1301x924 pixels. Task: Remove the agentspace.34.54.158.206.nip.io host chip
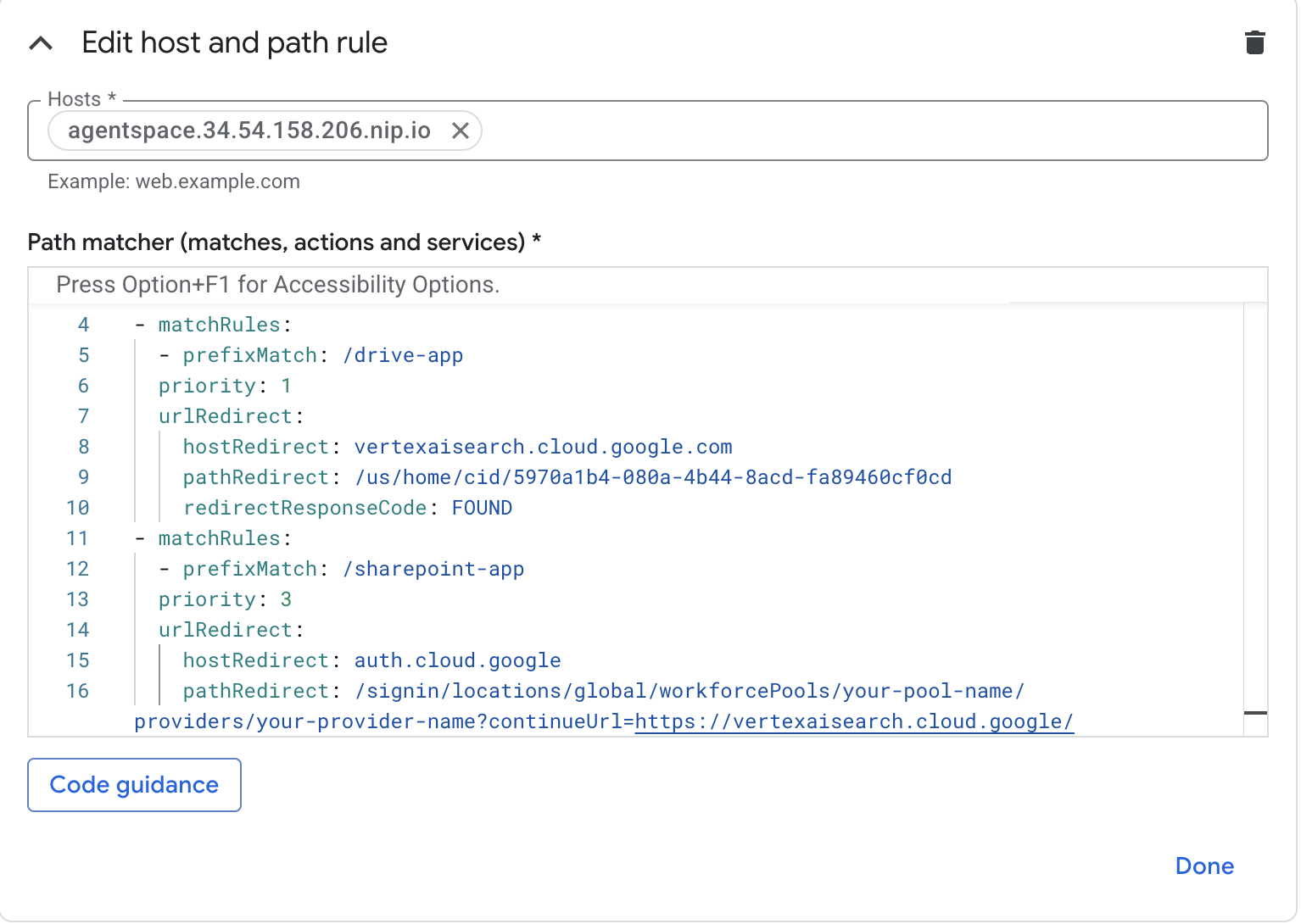[460, 131]
